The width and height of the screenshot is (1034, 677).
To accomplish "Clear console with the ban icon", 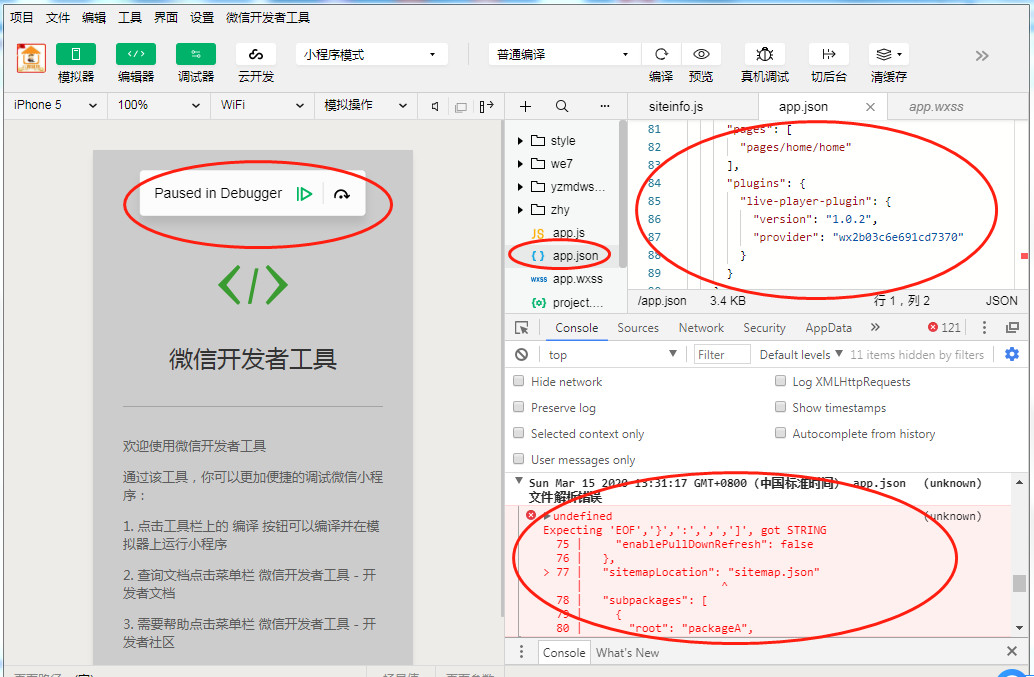I will click(522, 355).
